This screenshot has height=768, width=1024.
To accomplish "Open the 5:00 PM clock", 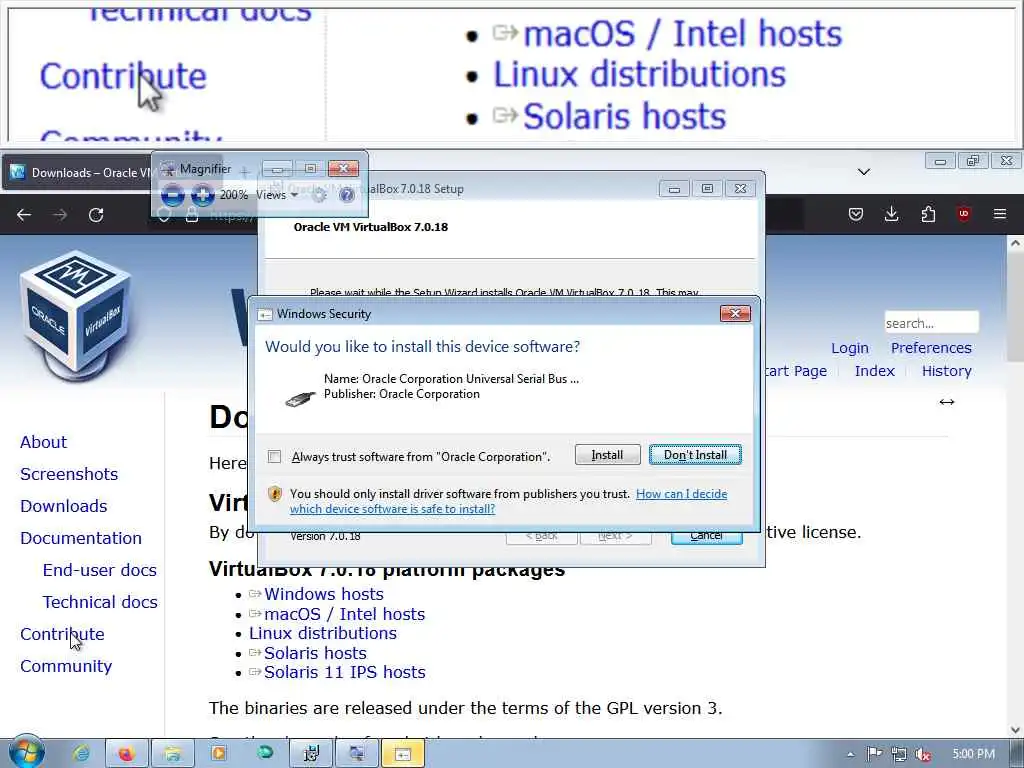I will click(973, 754).
